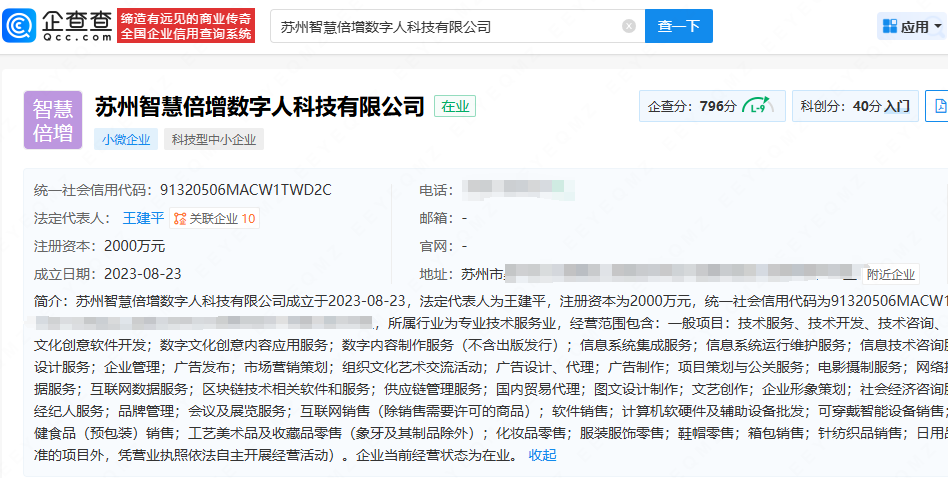
Task: Open the 科创分 40分 入门 badge
Action: (855, 106)
